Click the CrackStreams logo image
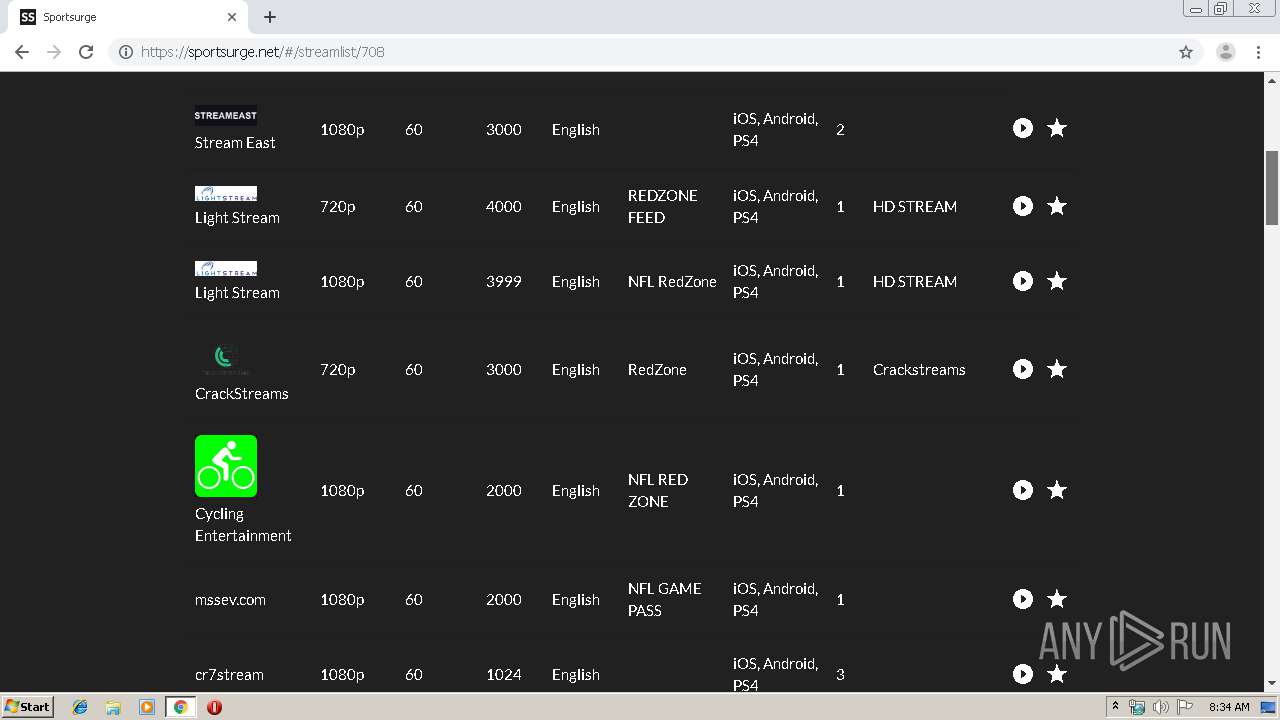 226,358
